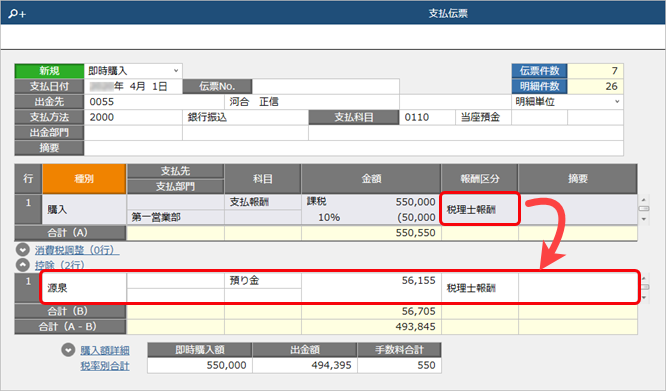This screenshot has width=666, height=391.
Task: Click the 金額 column header
Action: (371, 179)
